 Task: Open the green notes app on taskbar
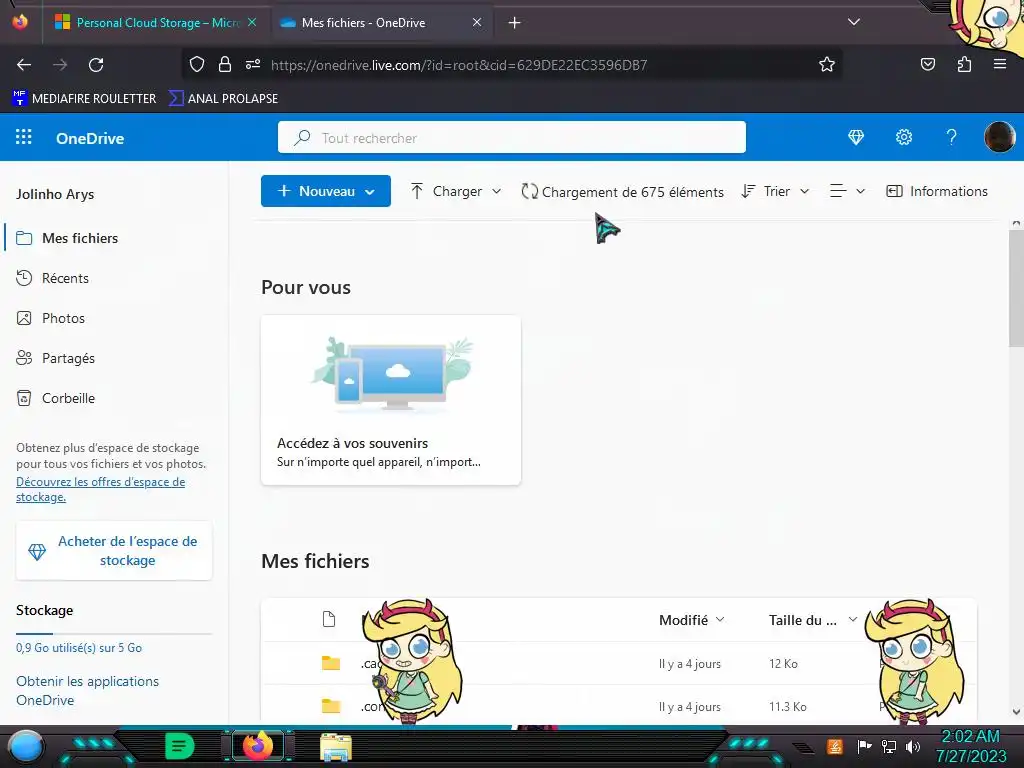click(180, 746)
